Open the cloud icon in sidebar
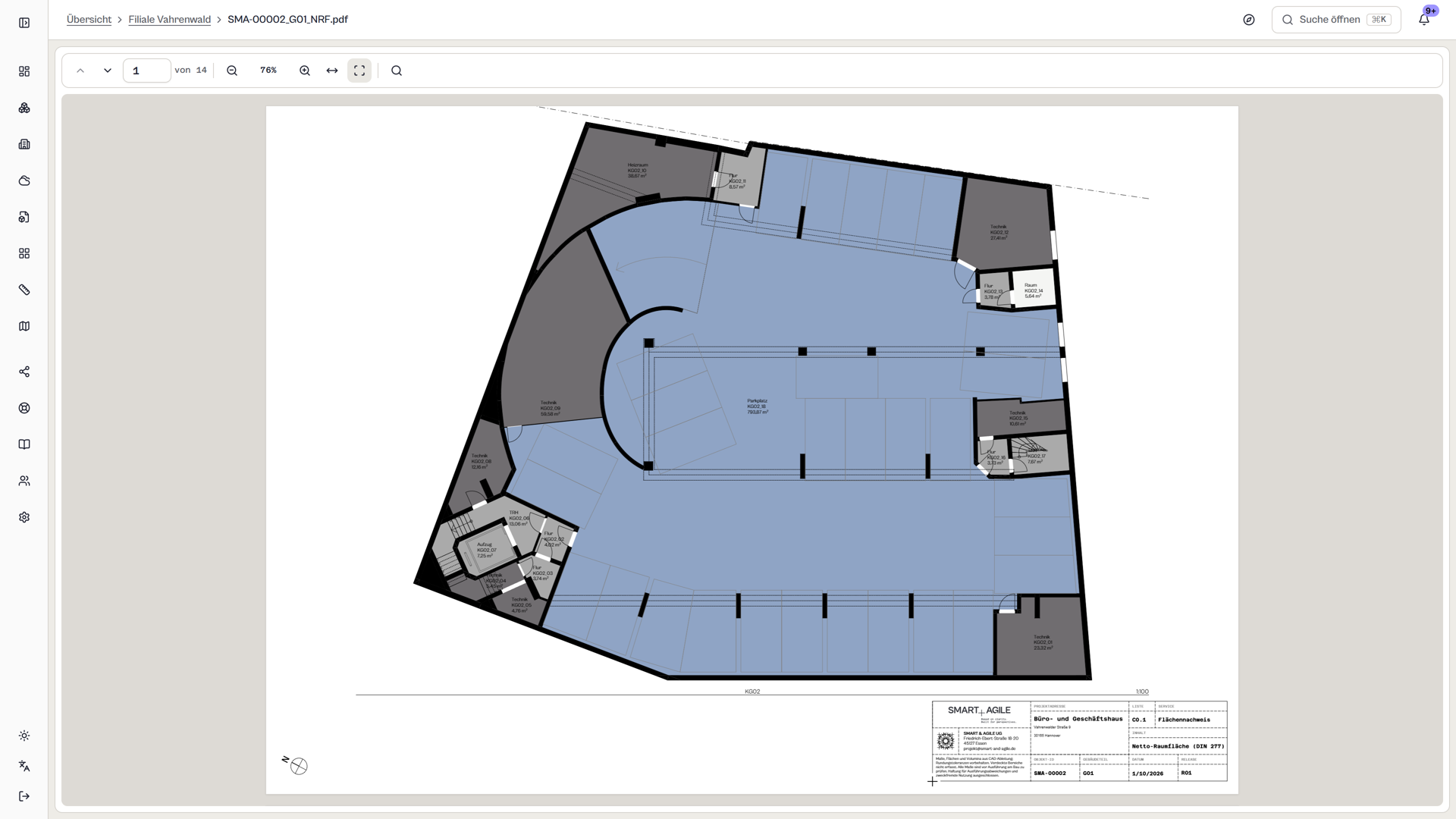This screenshot has width=1456, height=819. (x=24, y=180)
